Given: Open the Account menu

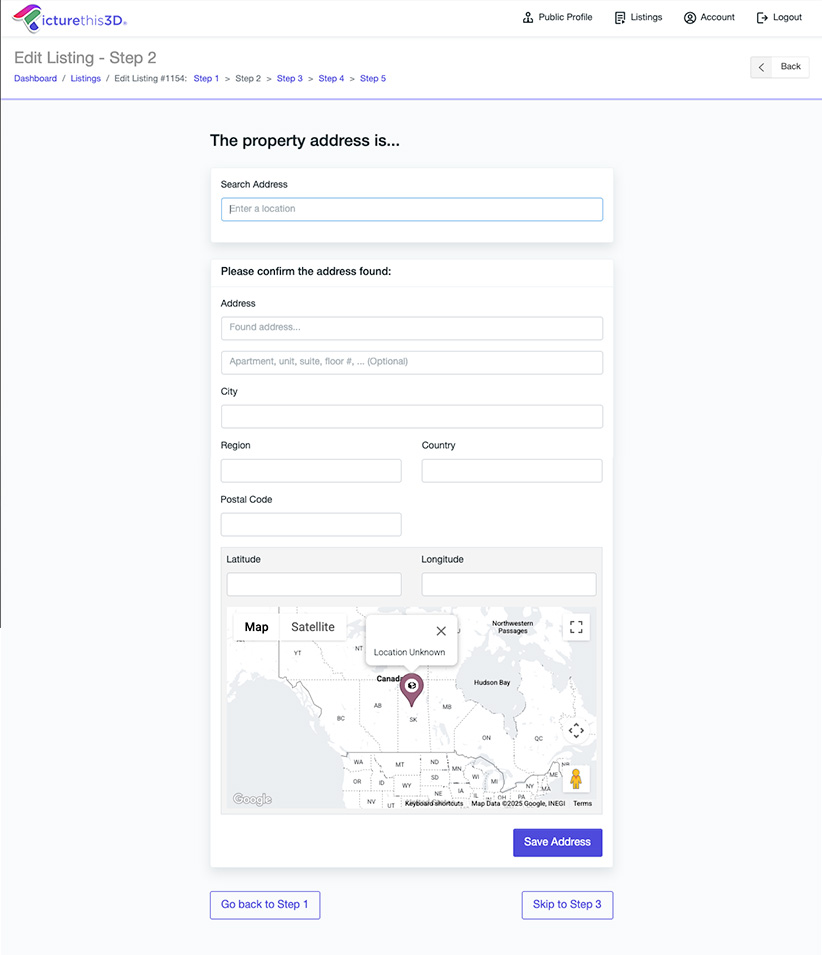Looking at the screenshot, I should [x=709, y=18].
